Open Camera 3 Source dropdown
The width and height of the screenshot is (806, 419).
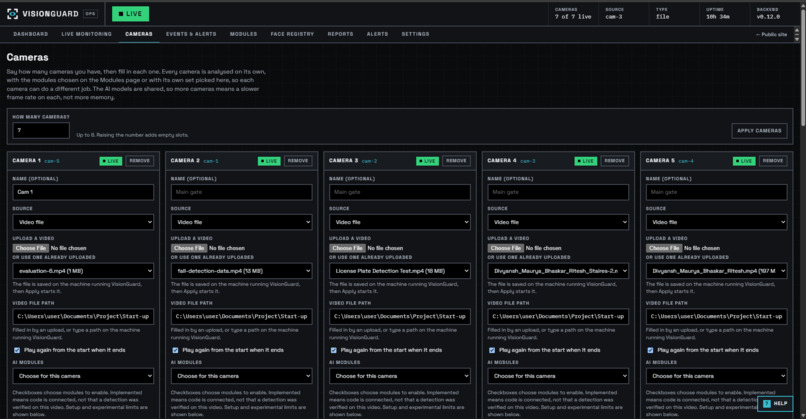pyautogui.click(x=399, y=222)
